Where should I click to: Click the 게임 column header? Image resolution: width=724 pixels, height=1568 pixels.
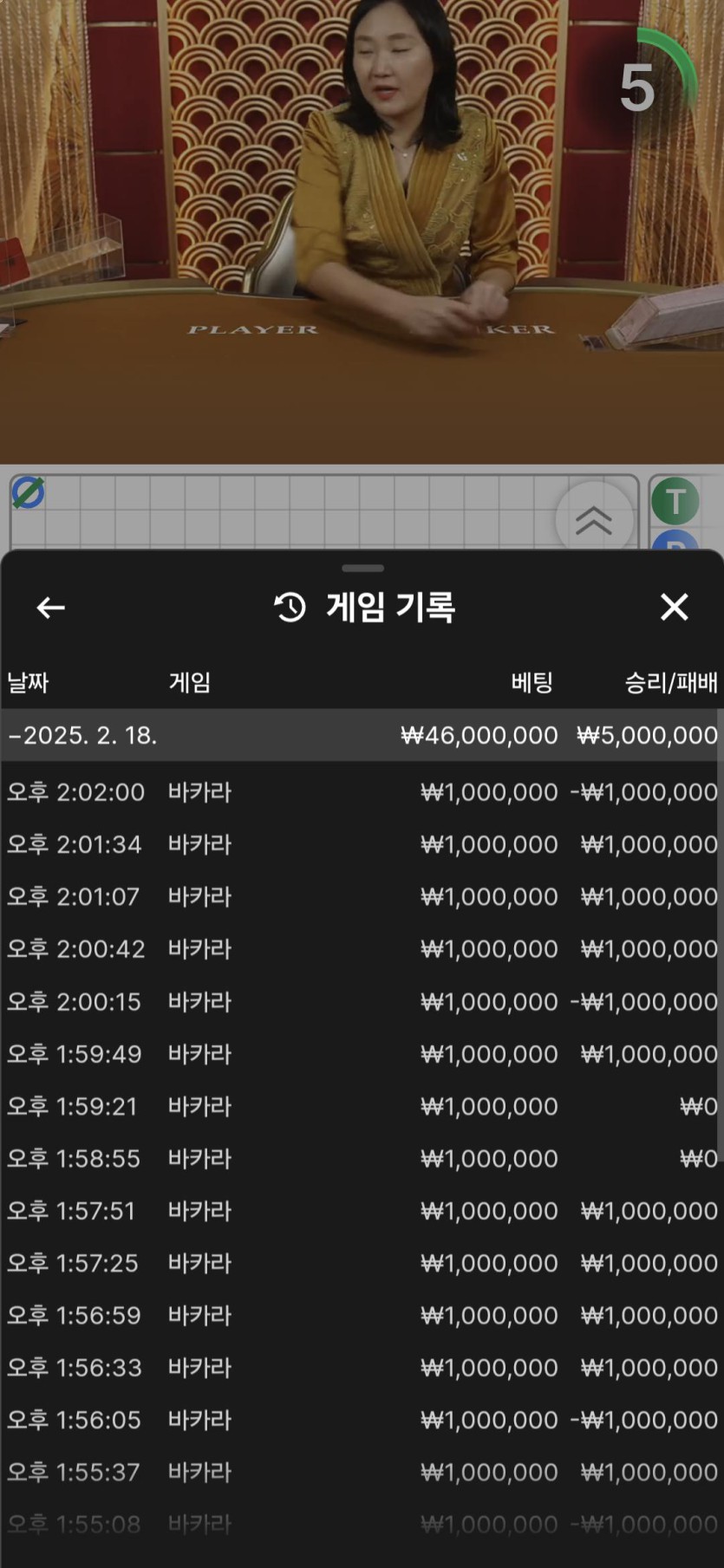[x=189, y=683]
